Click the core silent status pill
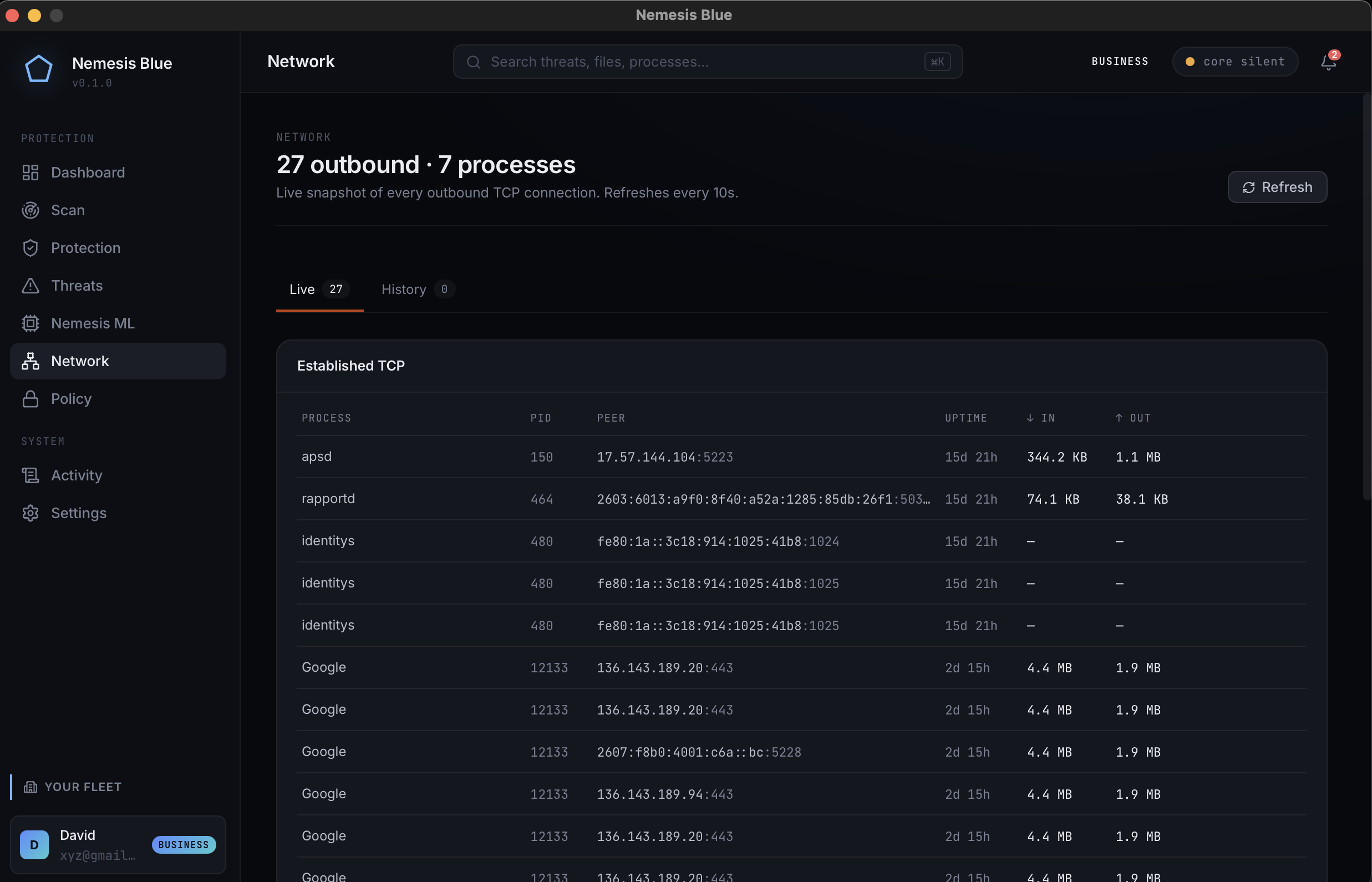This screenshot has width=1372, height=882. coord(1235,62)
